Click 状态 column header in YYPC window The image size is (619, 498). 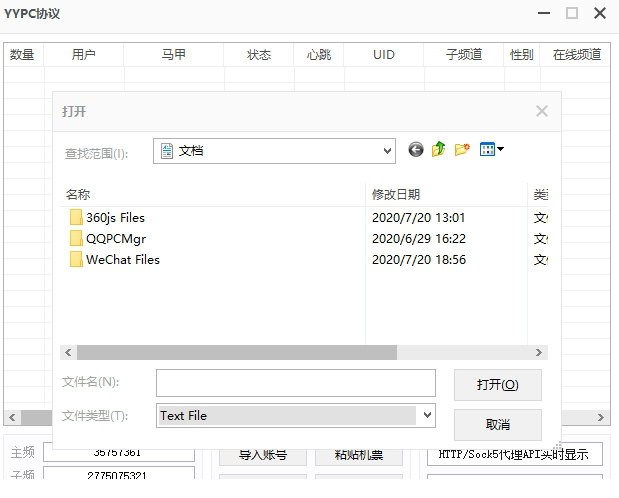259,54
